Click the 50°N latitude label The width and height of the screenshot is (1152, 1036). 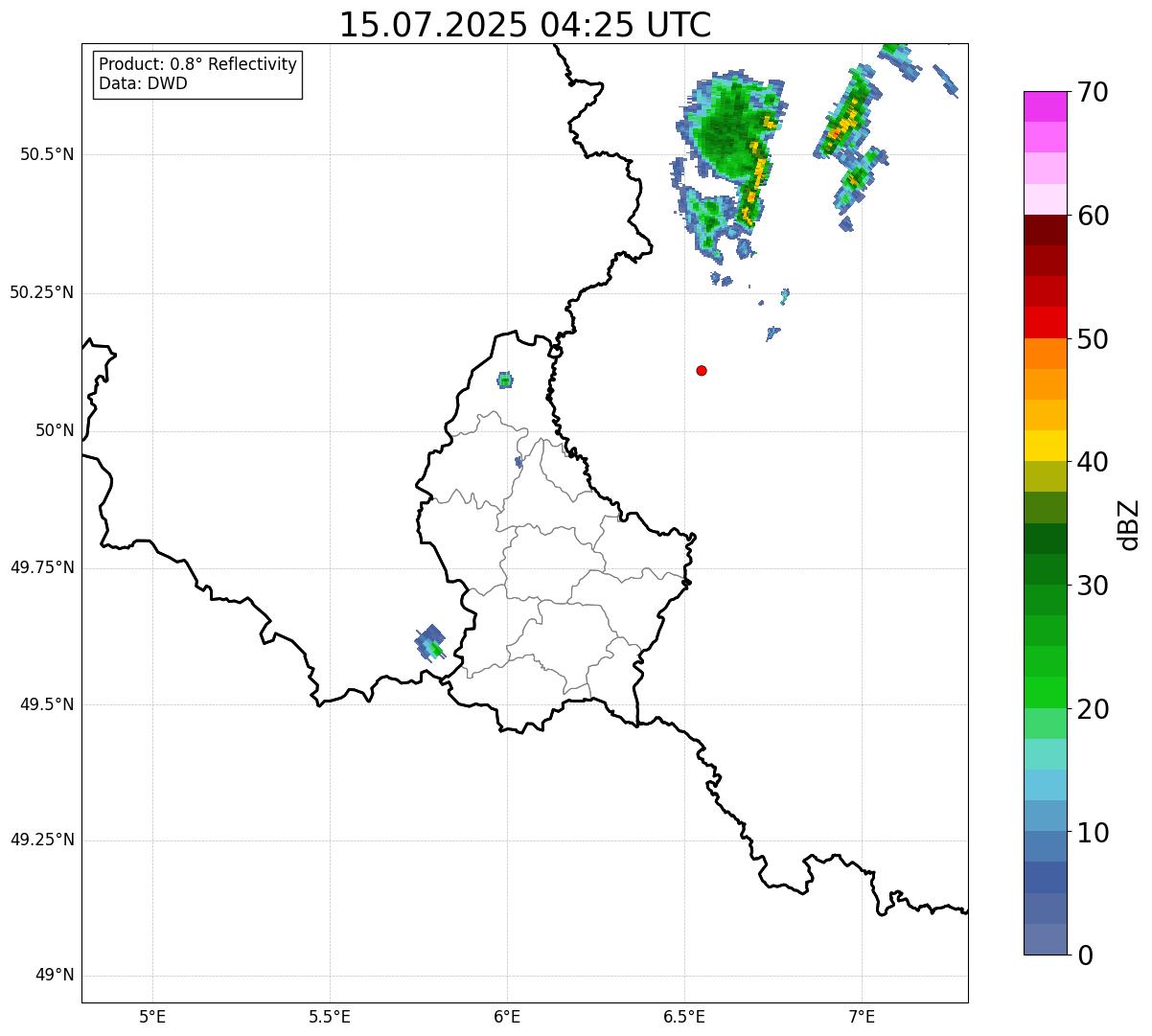tap(55, 430)
